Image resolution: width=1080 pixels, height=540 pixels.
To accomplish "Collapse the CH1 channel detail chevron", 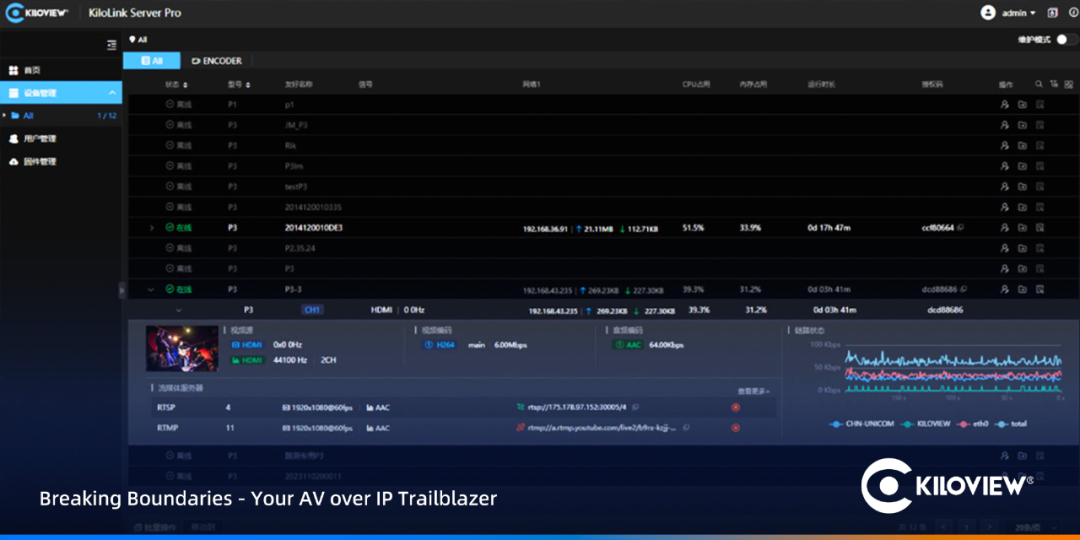I will click(178, 310).
